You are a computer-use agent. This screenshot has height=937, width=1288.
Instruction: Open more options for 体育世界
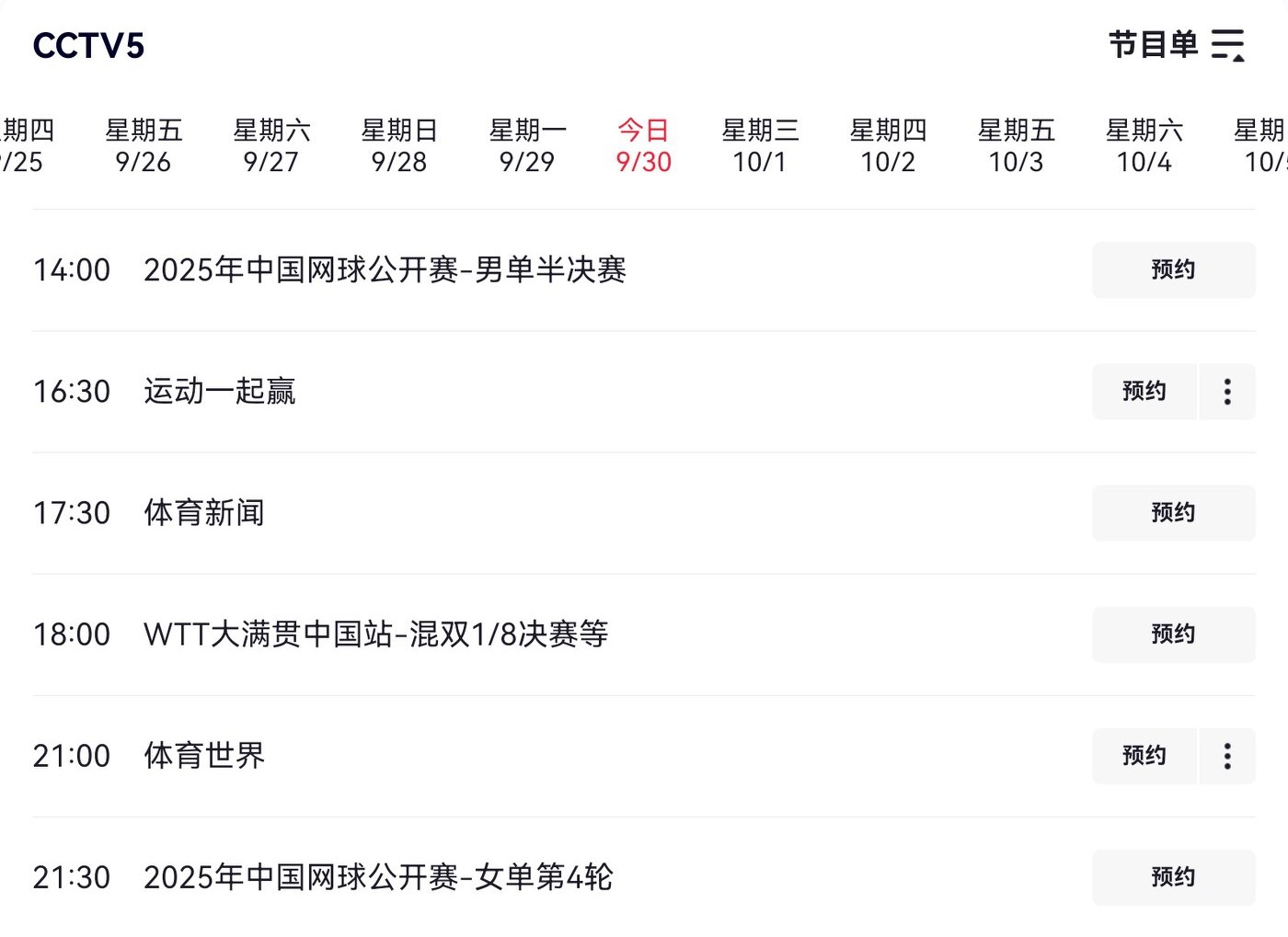1227,756
